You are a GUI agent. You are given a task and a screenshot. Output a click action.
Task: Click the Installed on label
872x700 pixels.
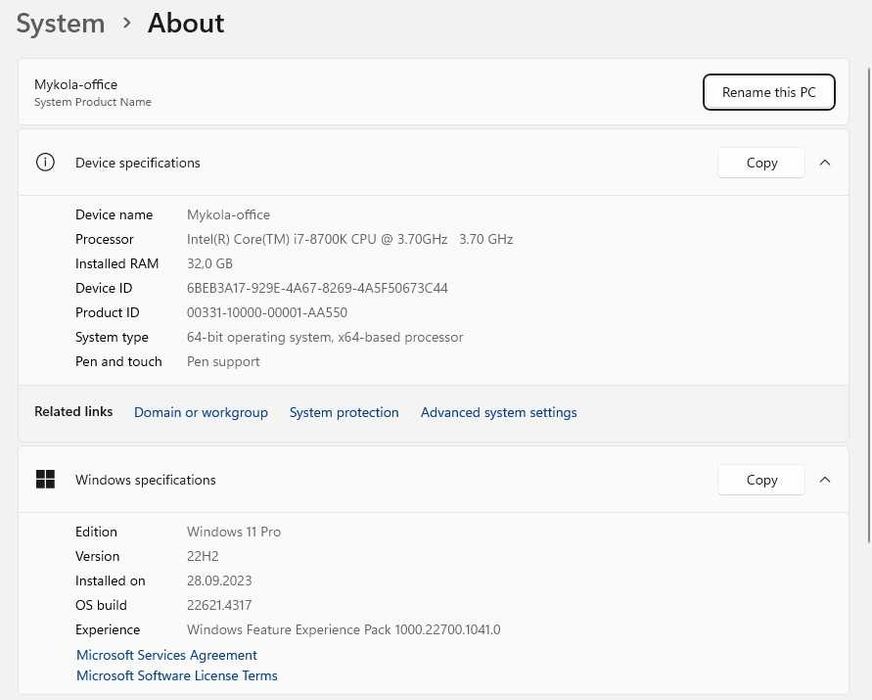click(x=110, y=580)
